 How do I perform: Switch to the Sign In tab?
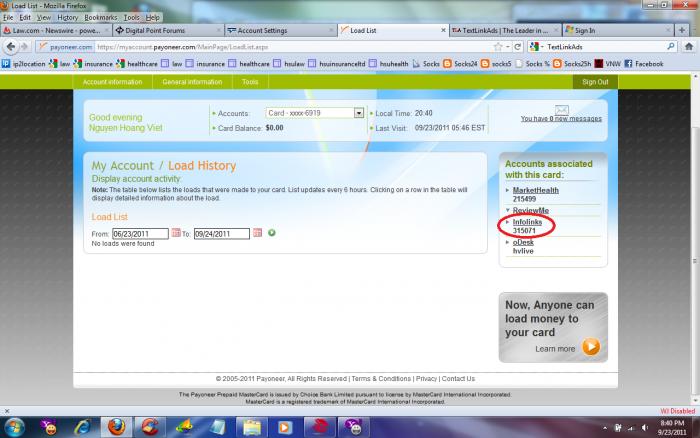pyautogui.click(x=618, y=30)
